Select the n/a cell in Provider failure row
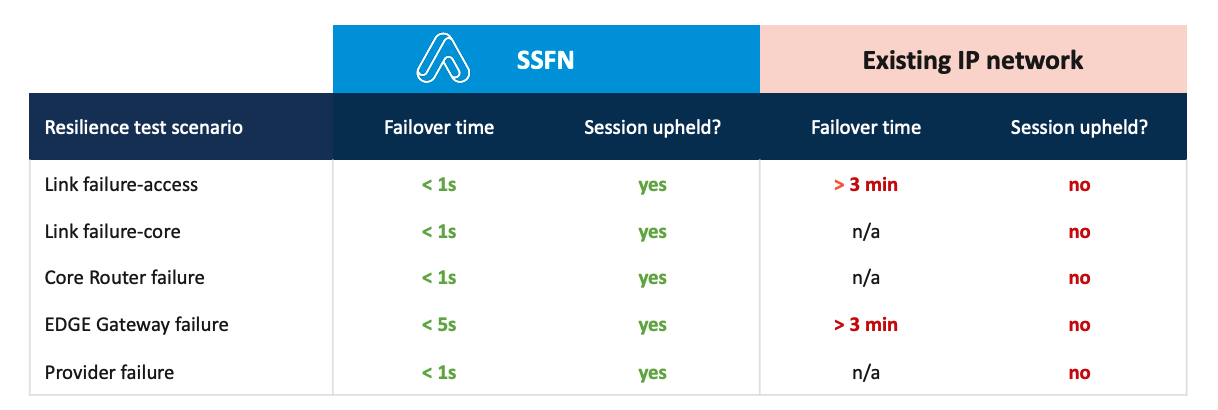This screenshot has height=410, width=1218. click(866, 373)
